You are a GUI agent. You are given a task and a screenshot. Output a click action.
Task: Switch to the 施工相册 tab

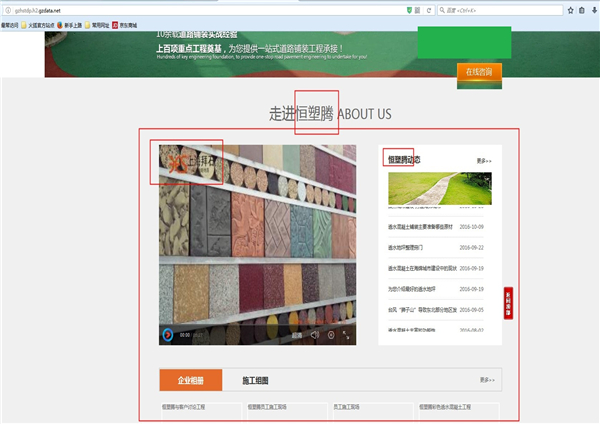point(255,380)
